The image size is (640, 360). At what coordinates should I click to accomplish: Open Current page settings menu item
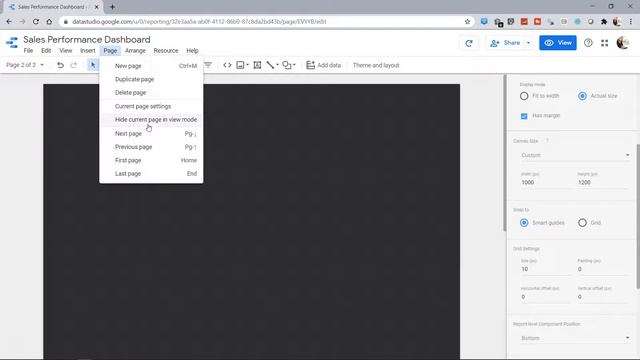[x=151, y=106]
